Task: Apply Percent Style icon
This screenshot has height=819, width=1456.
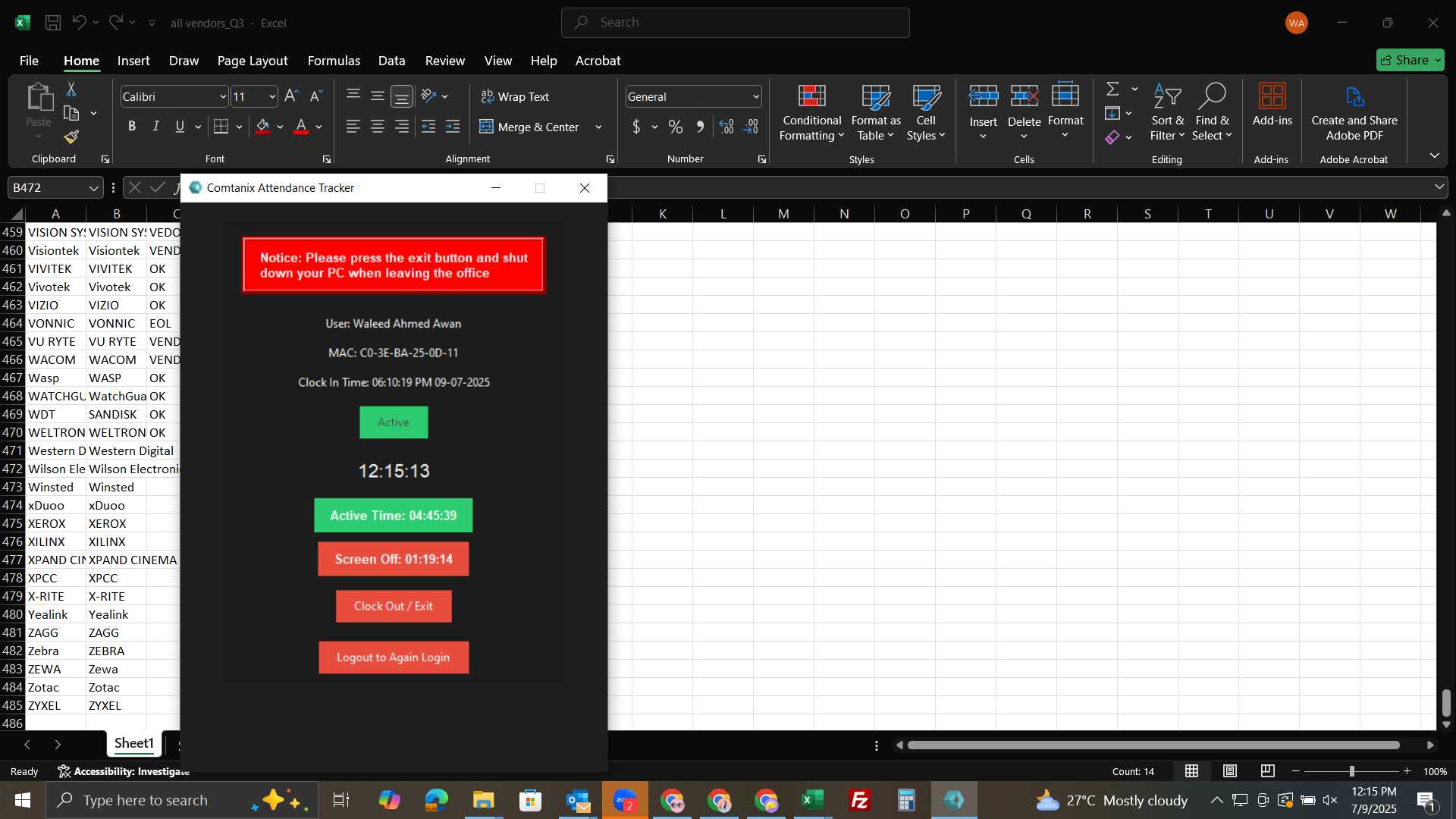Action: 676,127
